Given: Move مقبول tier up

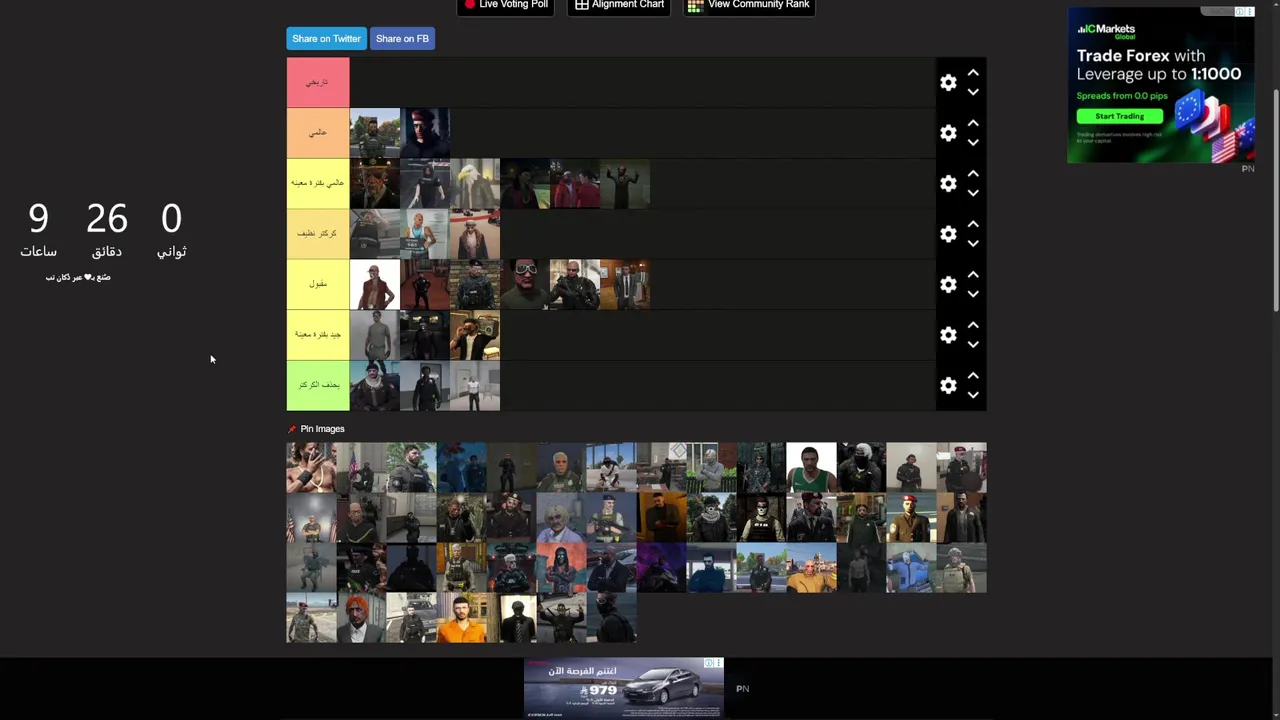Looking at the screenshot, I should click(973, 275).
